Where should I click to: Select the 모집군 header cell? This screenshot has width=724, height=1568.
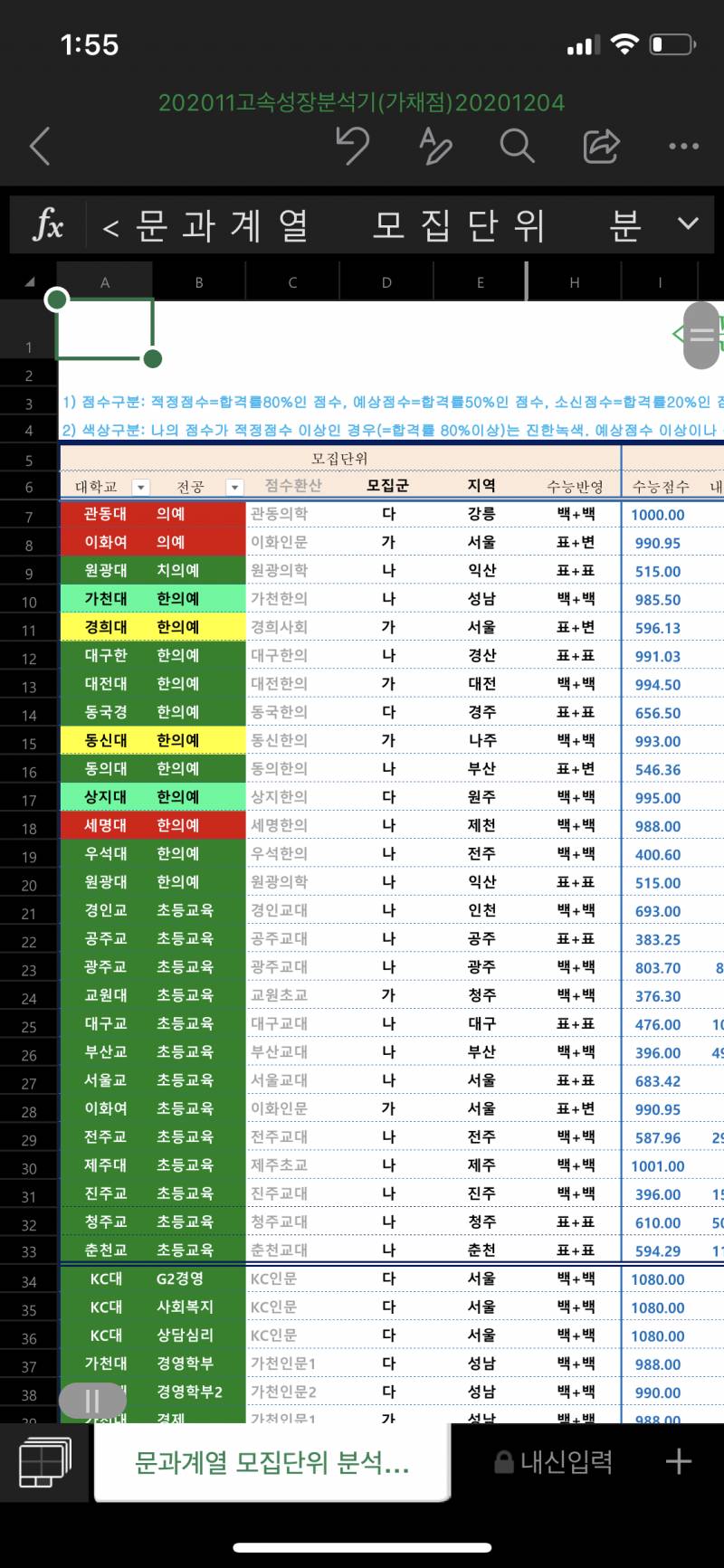coord(387,486)
